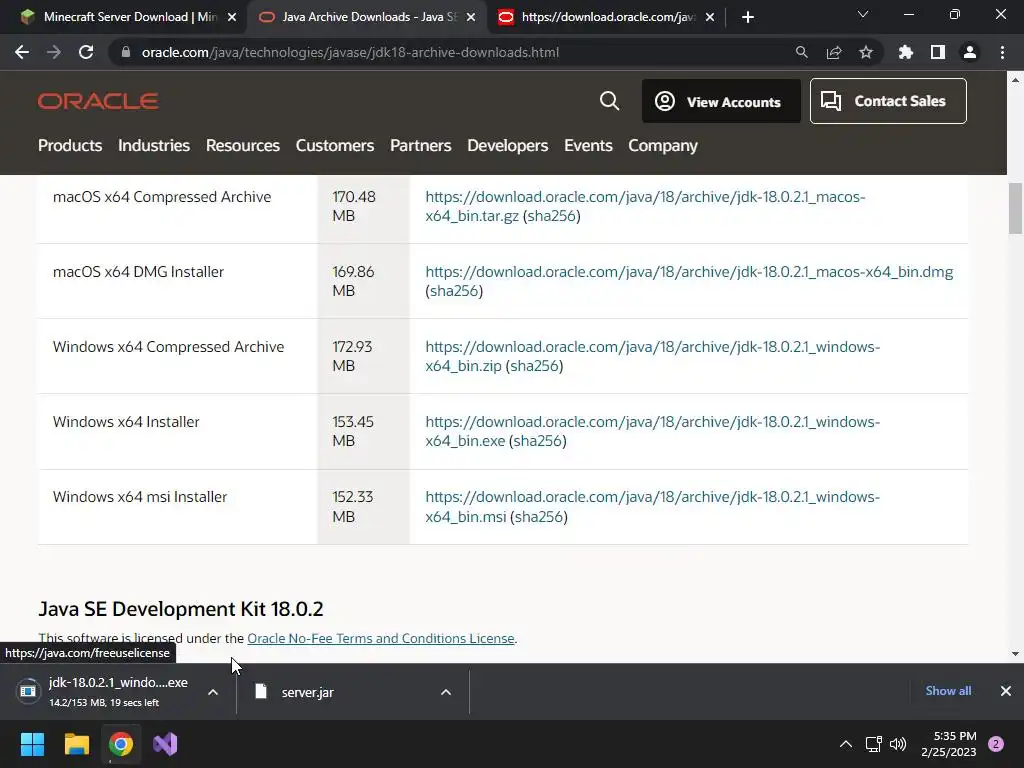Download the macOS x64 DMG installer link
This screenshot has height=768, width=1024.
click(x=689, y=272)
